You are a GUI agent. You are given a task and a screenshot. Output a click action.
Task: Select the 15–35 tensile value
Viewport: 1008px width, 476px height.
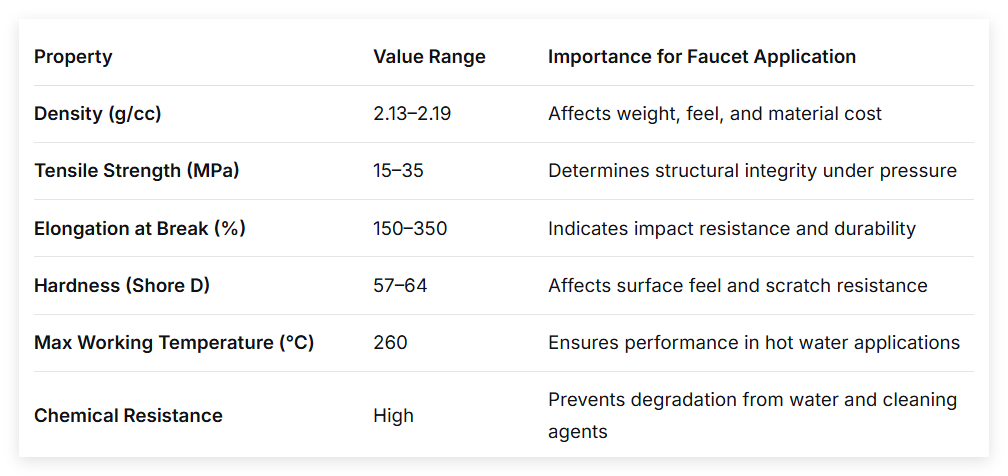pos(399,171)
